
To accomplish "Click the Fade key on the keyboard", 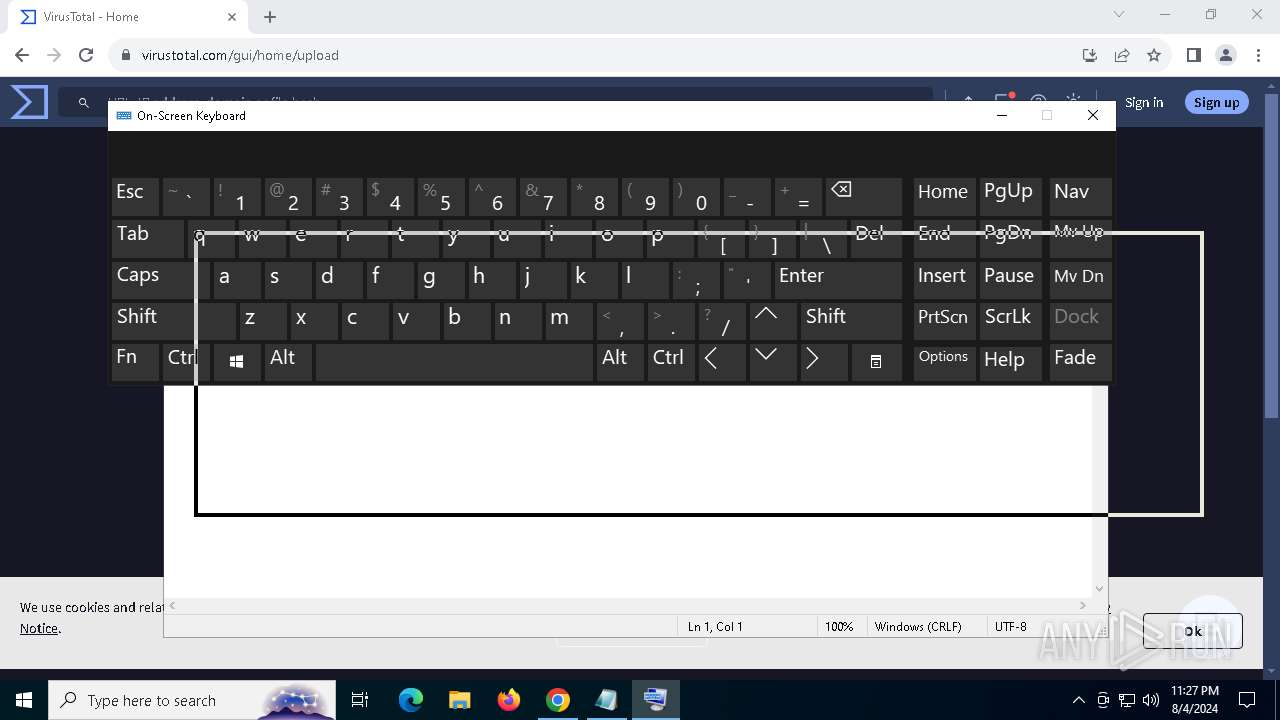I will [1079, 362].
